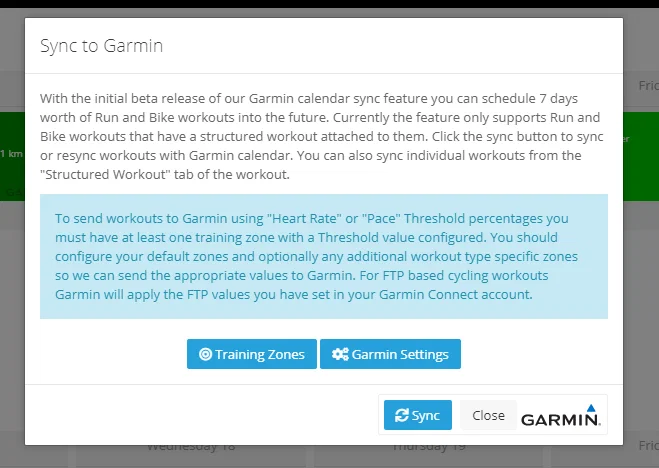This screenshot has height=468, width=659.
Task: Click the blue threshold information box
Action: tap(324, 256)
